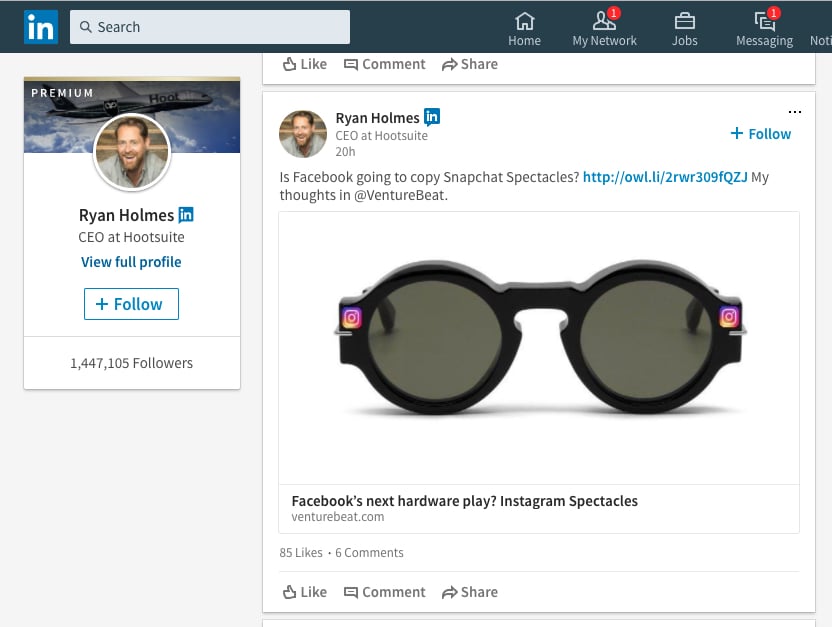The height and width of the screenshot is (627, 832).
Task: Open the post options three-dot menu
Action: pyautogui.click(x=795, y=112)
